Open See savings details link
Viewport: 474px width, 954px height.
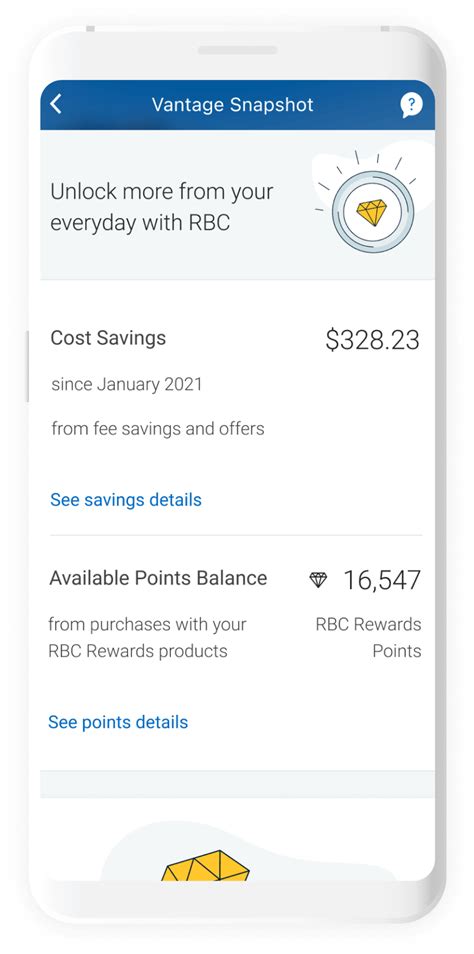(x=126, y=500)
